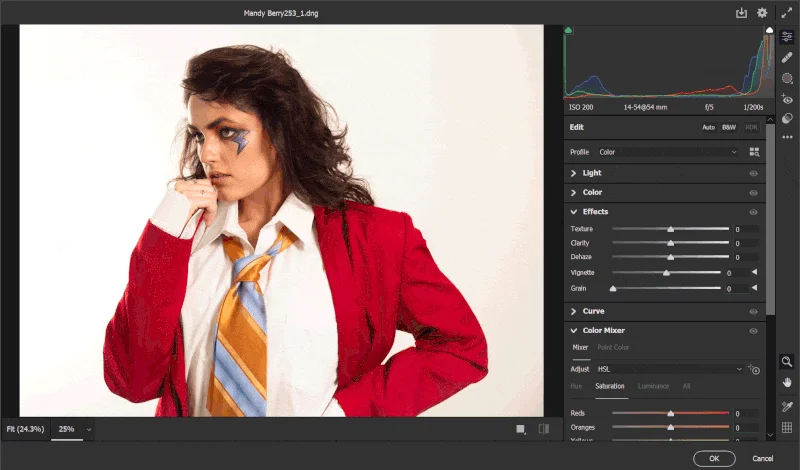Expand the Curve panel

pyautogui.click(x=573, y=311)
